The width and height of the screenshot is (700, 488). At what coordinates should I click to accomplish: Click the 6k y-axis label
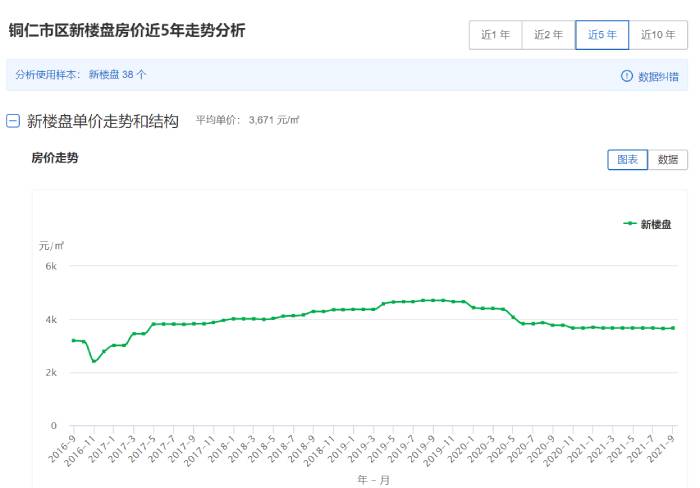click(51, 267)
